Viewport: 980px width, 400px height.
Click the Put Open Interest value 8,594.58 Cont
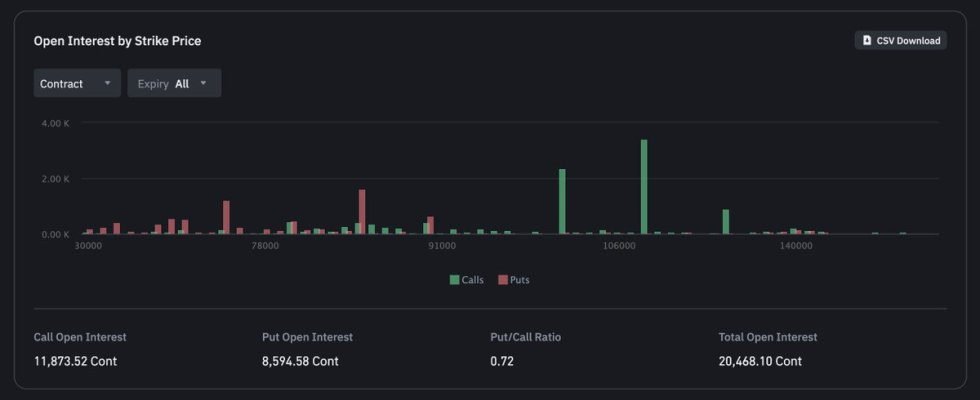299,361
